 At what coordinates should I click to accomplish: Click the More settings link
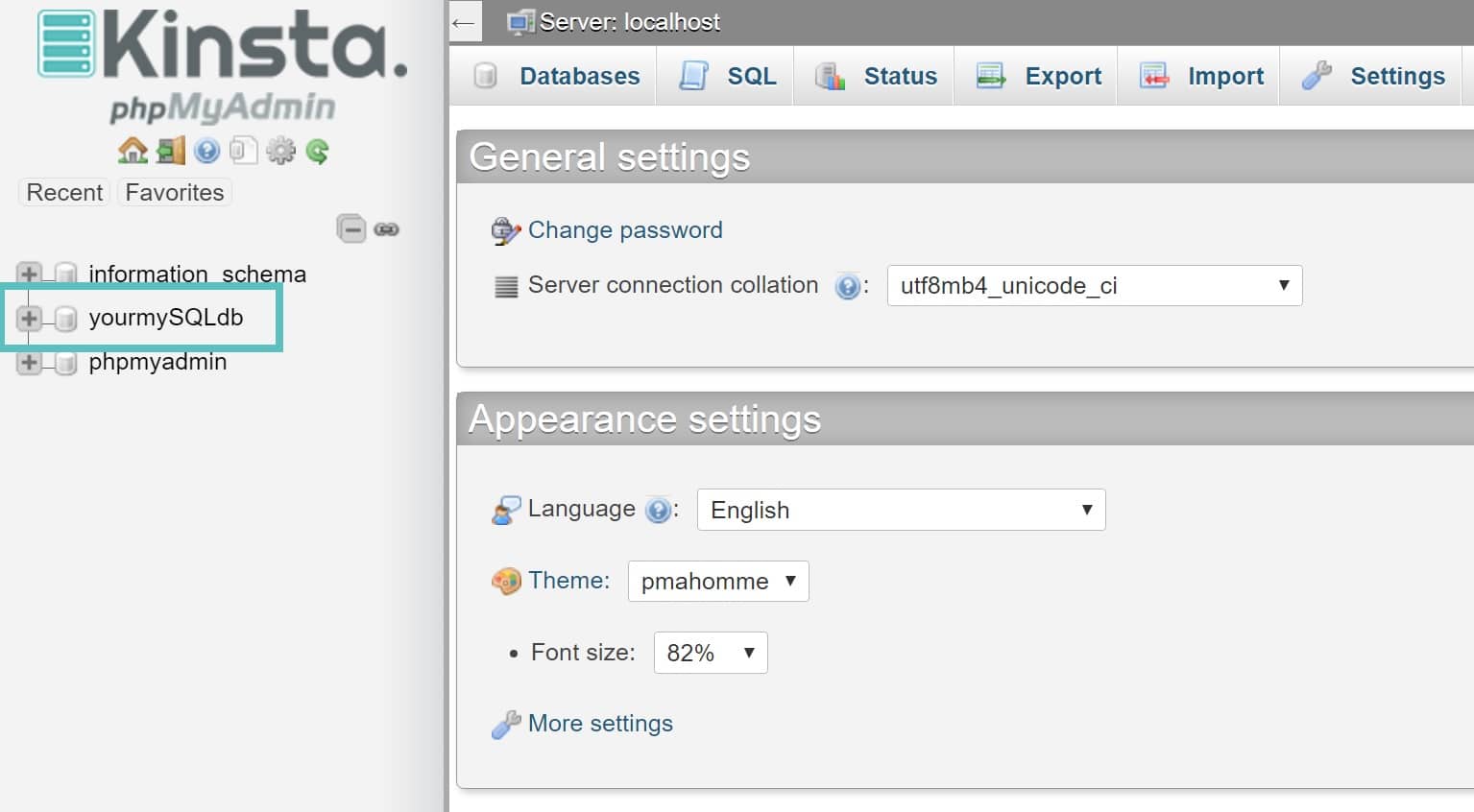click(x=600, y=723)
